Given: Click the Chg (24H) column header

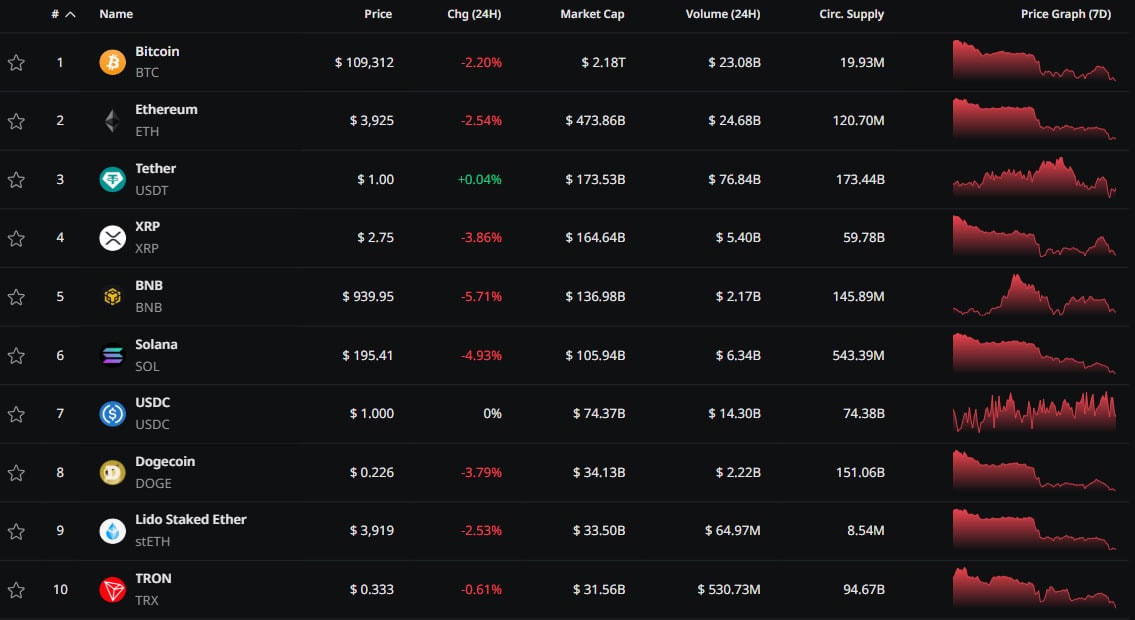Looking at the screenshot, I should (474, 14).
